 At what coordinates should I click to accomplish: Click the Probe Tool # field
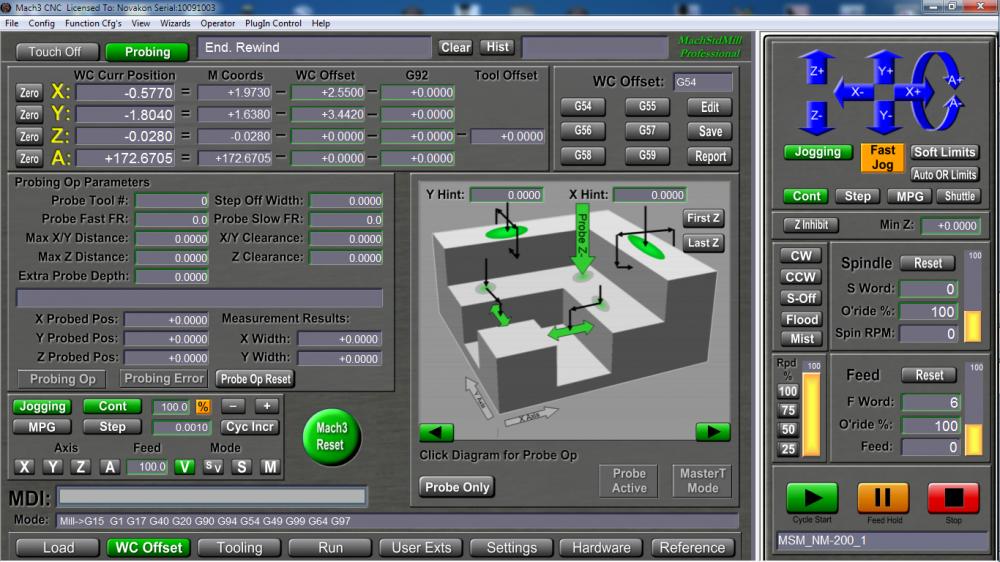pyautogui.click(x=172, y=201)
